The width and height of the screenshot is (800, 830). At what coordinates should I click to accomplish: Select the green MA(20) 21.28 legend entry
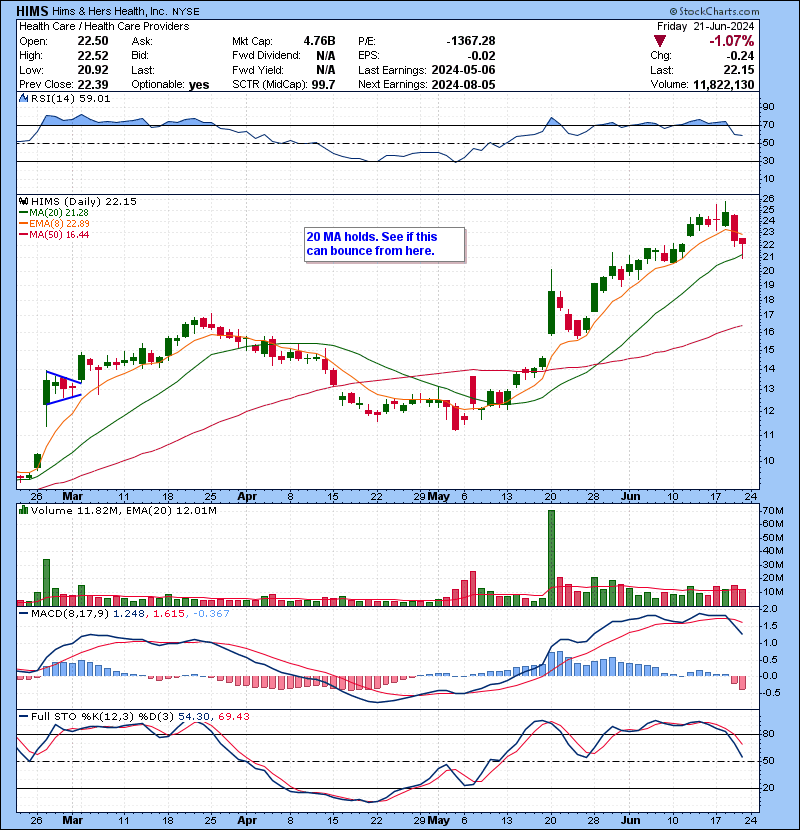click(x=54, y=212)
